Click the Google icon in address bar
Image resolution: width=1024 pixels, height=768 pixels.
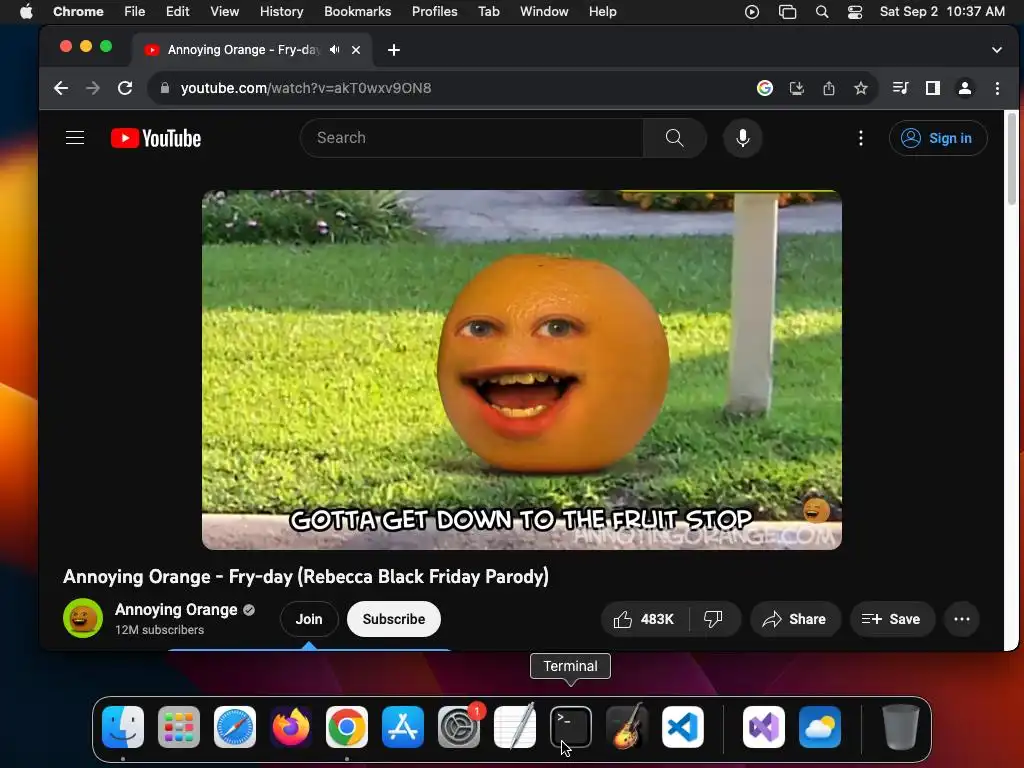765,88
